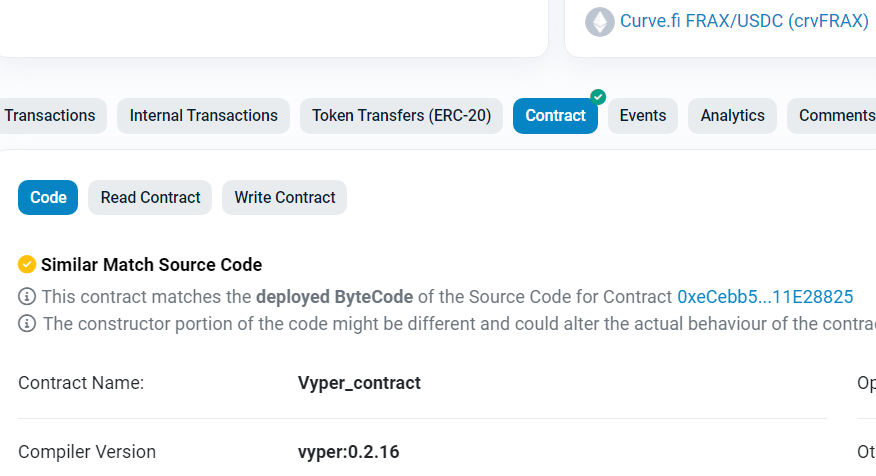Show the Comments tab
Screen dimensions: 876x476
(832, 116)
